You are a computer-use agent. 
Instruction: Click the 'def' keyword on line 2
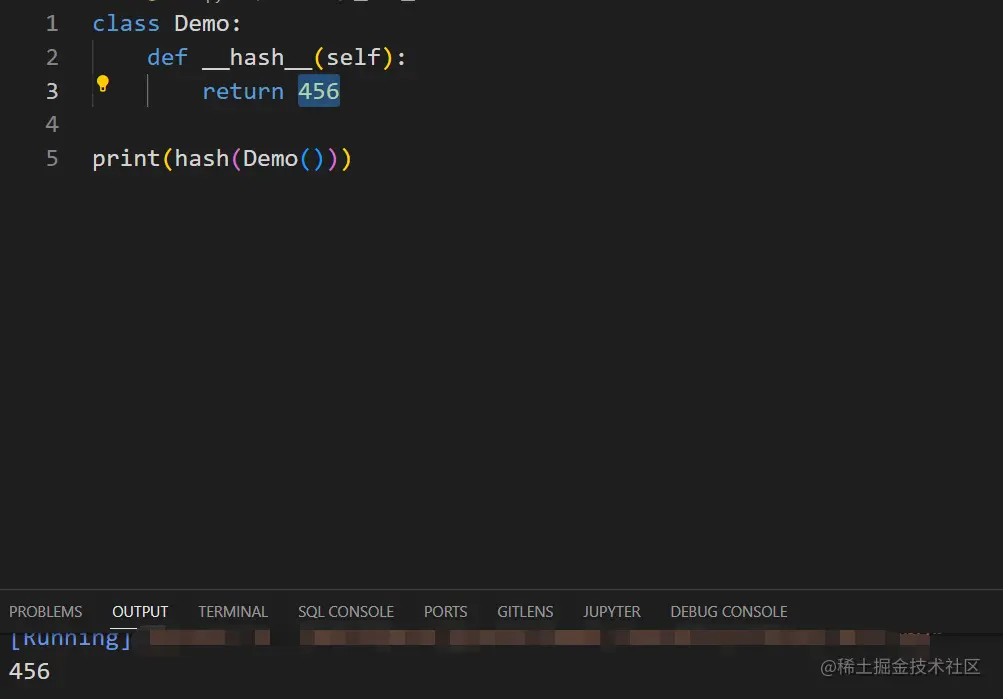click(x=167, y=58)
